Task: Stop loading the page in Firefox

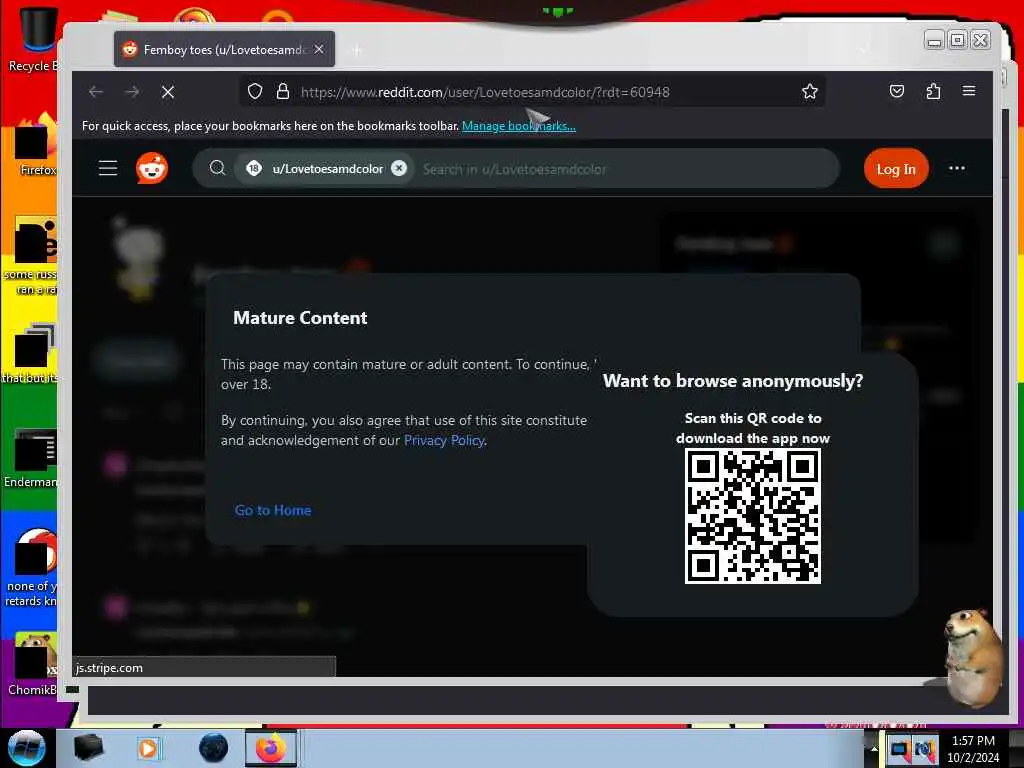Action: (x=168, y=92)
